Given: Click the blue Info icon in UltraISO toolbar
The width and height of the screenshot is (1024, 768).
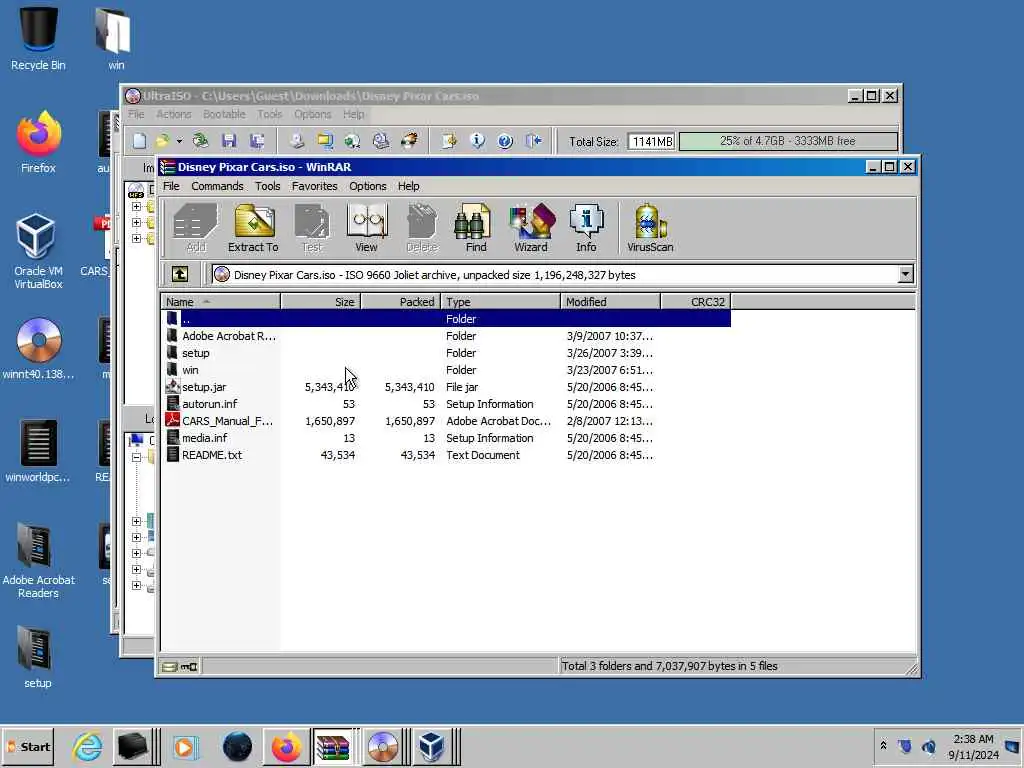Looking at the screenshot, I should click(x=477, y=140).
